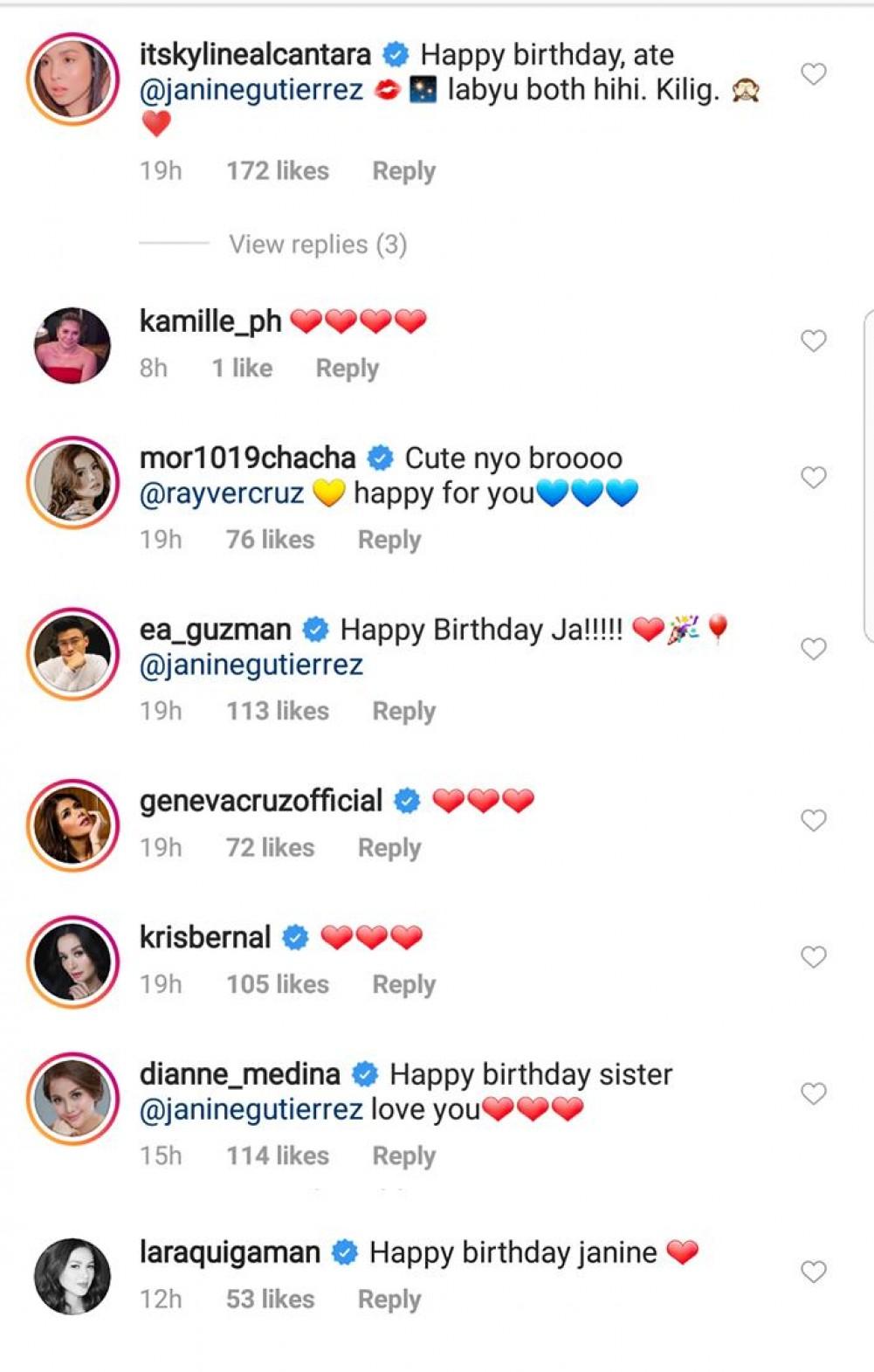
Task: Expand View replies (3) under the first comment
Action: (318, 245)
